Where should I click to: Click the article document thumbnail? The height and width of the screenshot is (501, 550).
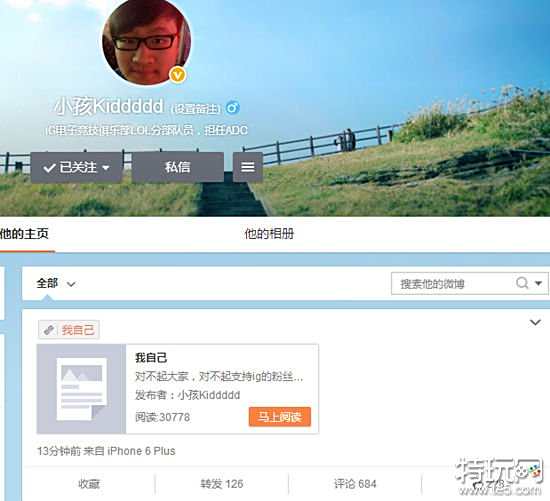[81, 389]
